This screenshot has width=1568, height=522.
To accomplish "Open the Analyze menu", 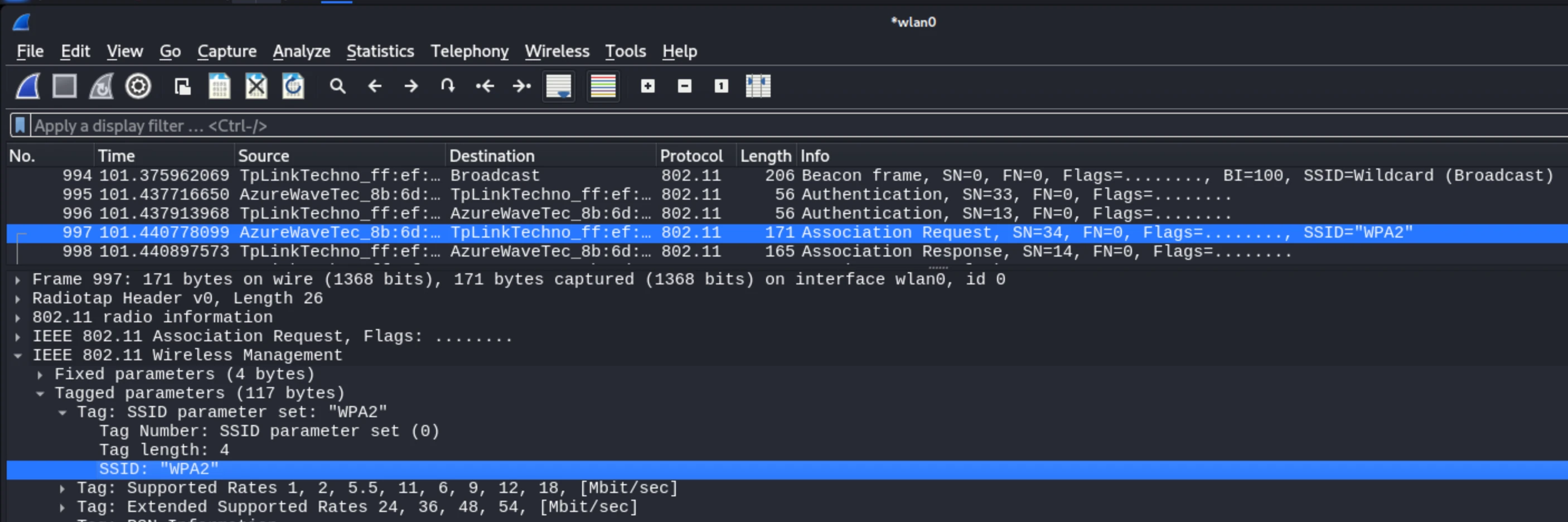I will click(x=301, y=51).
